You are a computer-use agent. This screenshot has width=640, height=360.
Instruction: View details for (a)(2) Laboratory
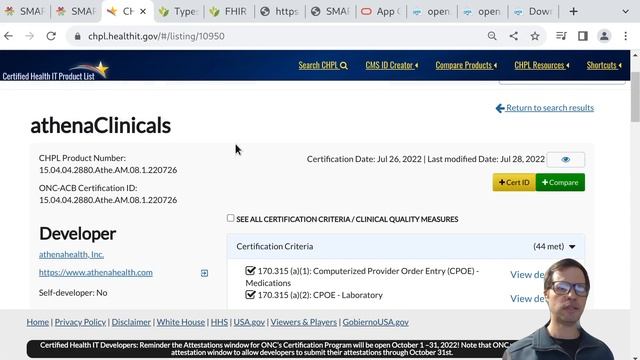(527, 299)
